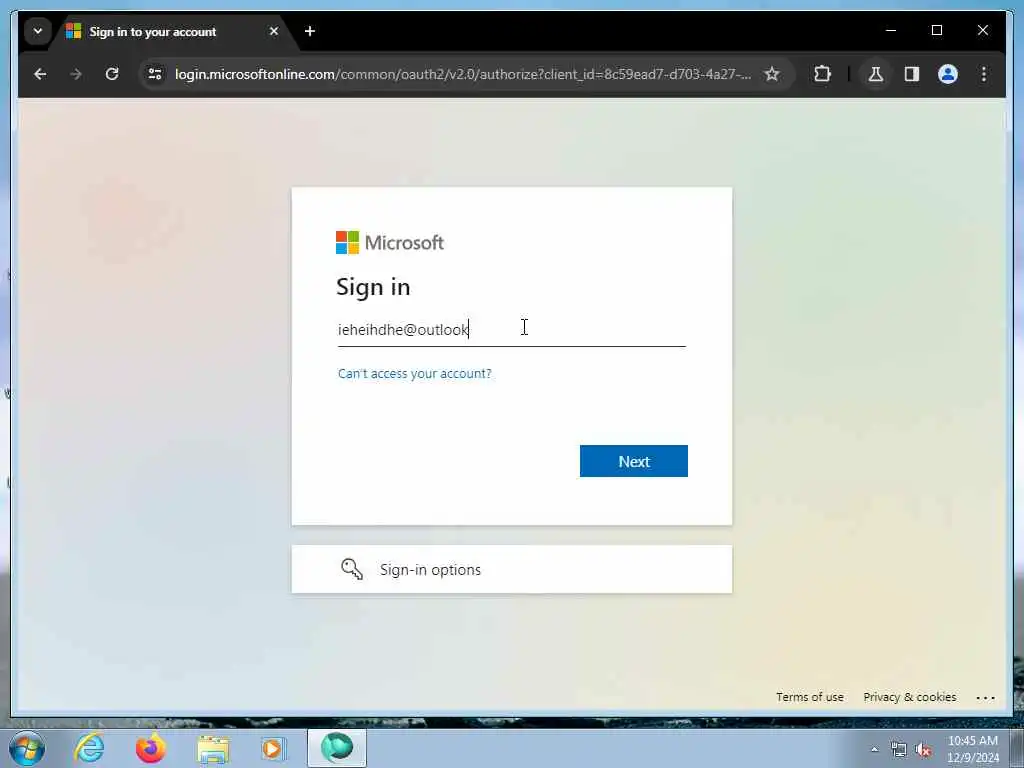Click the email input field
This screenshot has width=1024, height=768.
pyautogui.click(x=511, y=330)
